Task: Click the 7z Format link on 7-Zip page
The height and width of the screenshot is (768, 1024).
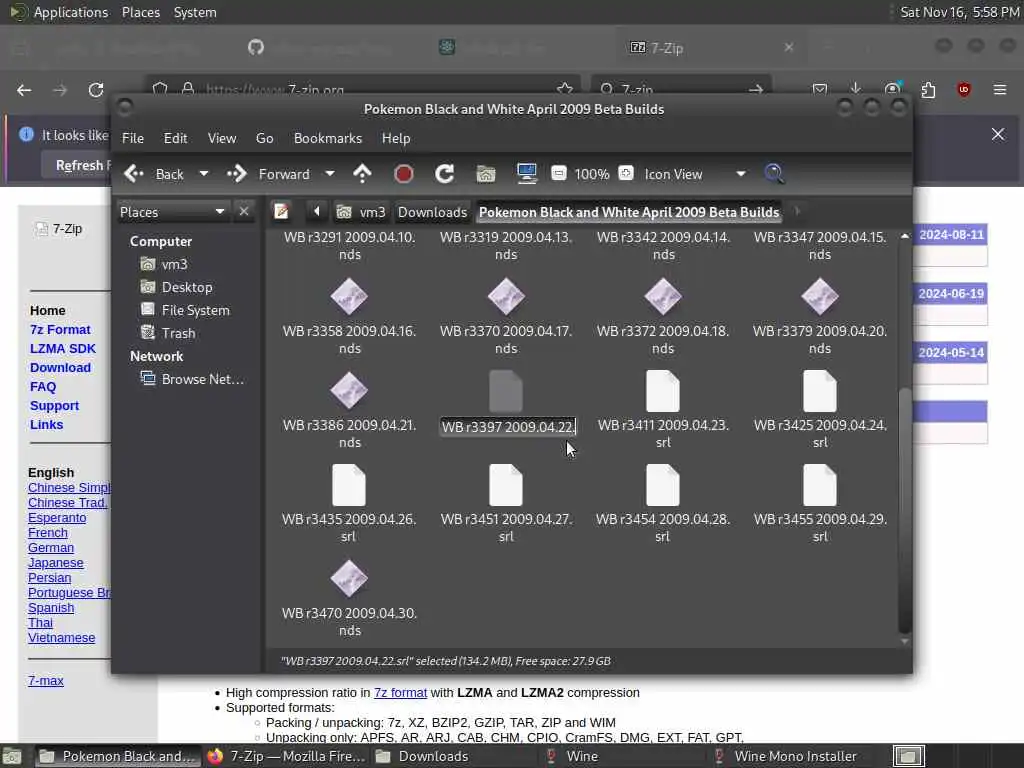Action: click(60, 330)
